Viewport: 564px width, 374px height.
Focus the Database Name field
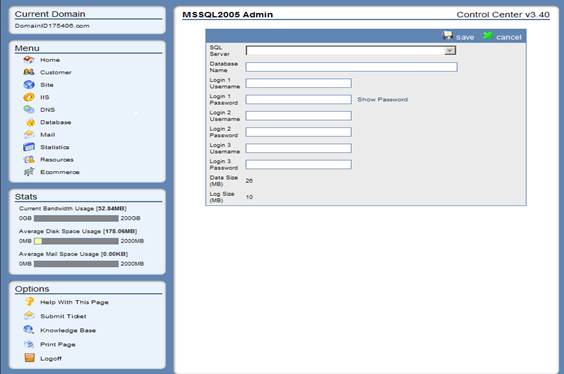coord(351,67)
